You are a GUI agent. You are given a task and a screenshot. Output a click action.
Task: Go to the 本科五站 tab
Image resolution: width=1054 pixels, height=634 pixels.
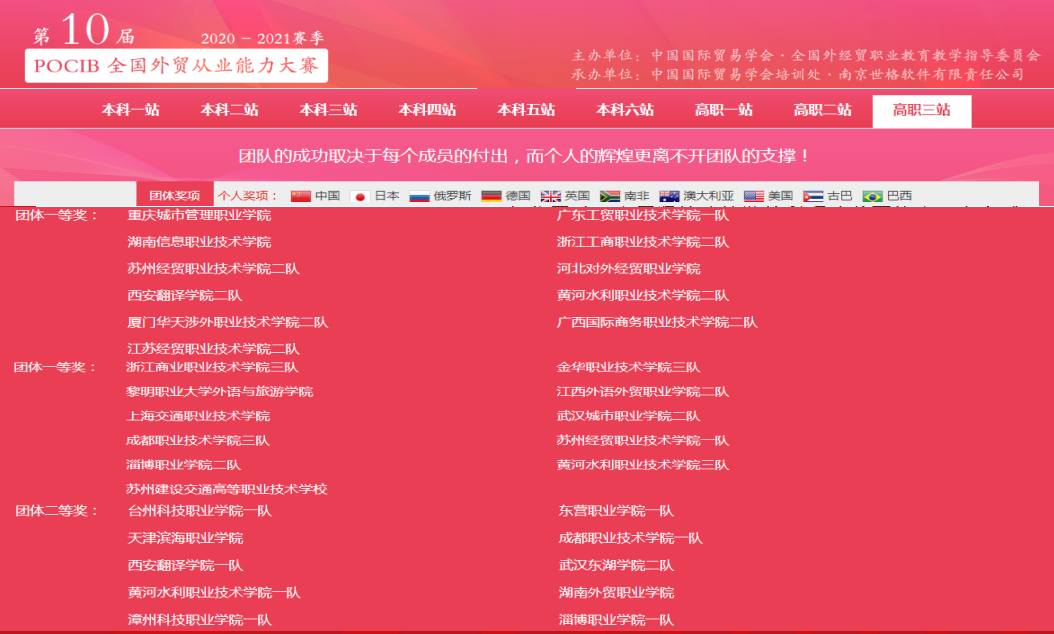pos(526,111)
